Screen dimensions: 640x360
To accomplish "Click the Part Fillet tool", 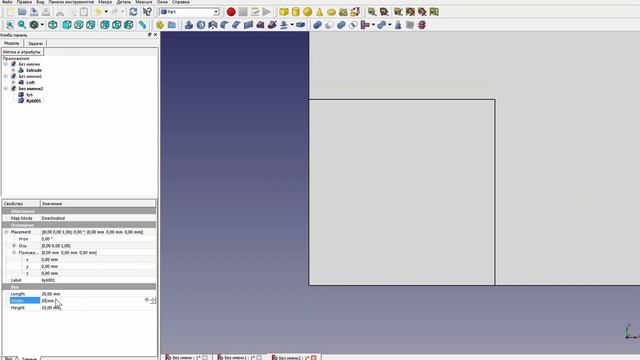I will pos(224,25).
